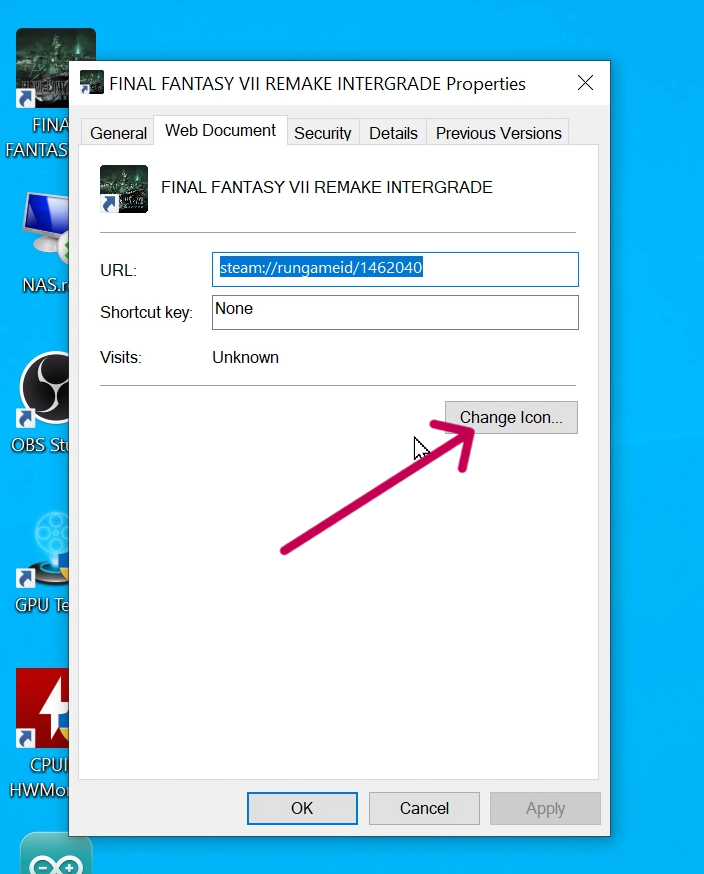Select the NAS remote desktop icon

point(45,243)
